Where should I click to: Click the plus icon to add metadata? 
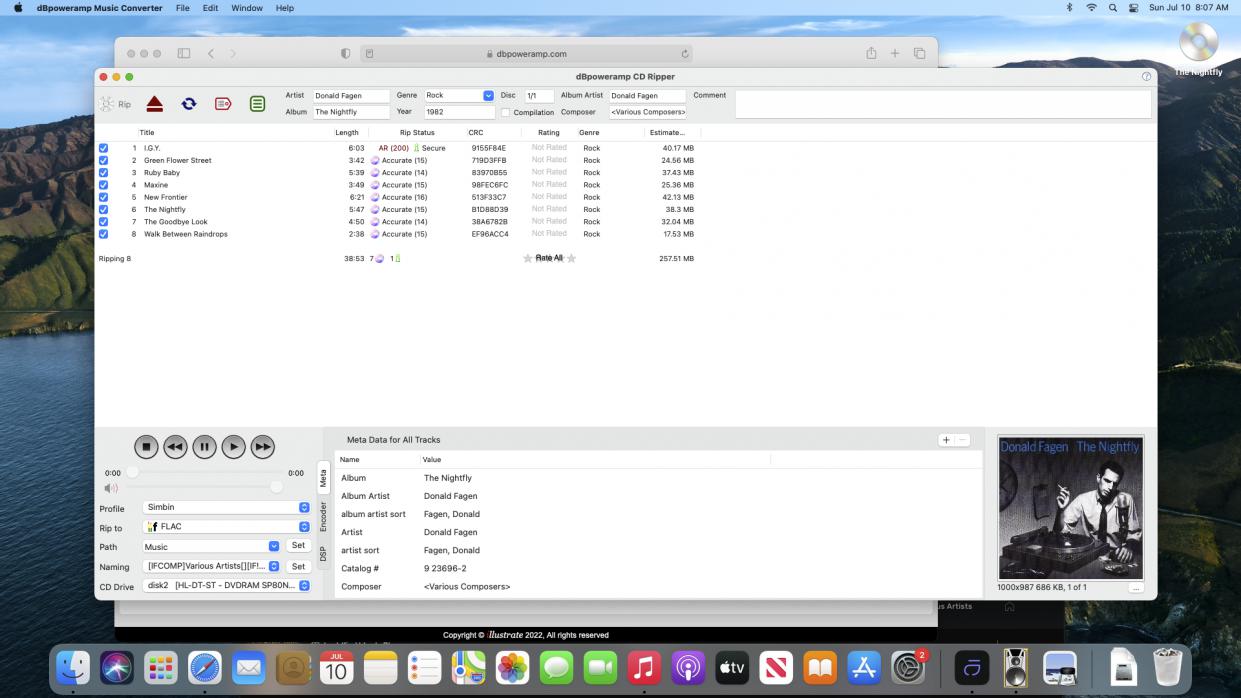(x=946, y=440)
